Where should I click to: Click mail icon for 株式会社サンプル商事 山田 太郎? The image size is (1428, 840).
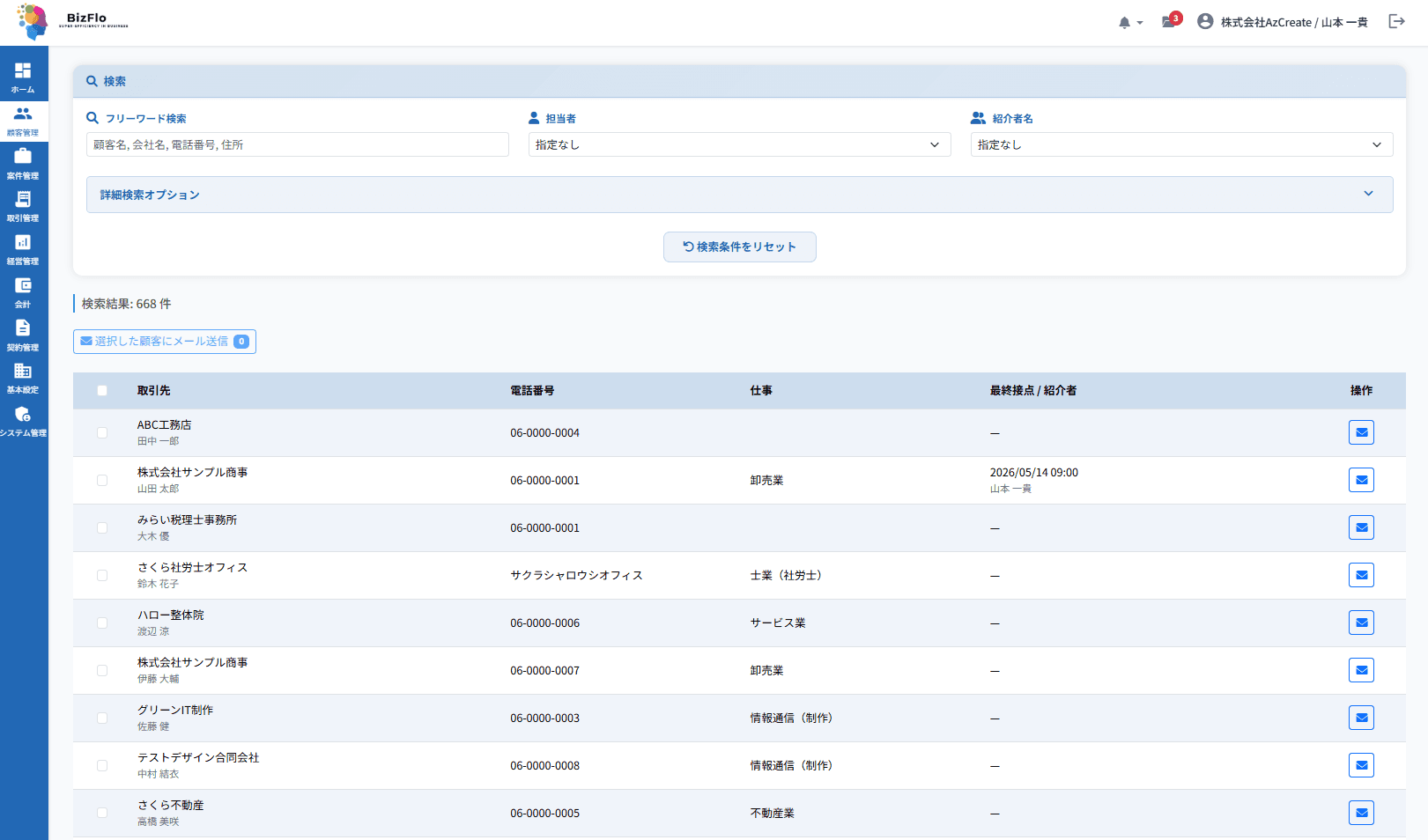coord(1361,480)
